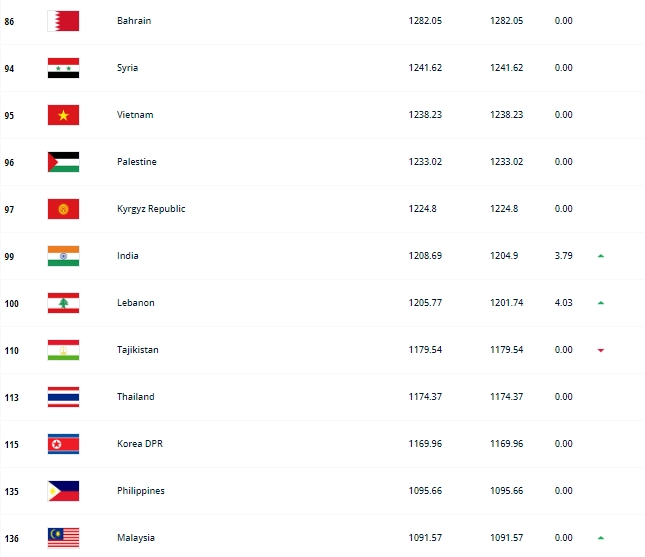Click green up arrow in Malaysia row
Viewport: 645px width, 557px height.
tap(601, 538)
